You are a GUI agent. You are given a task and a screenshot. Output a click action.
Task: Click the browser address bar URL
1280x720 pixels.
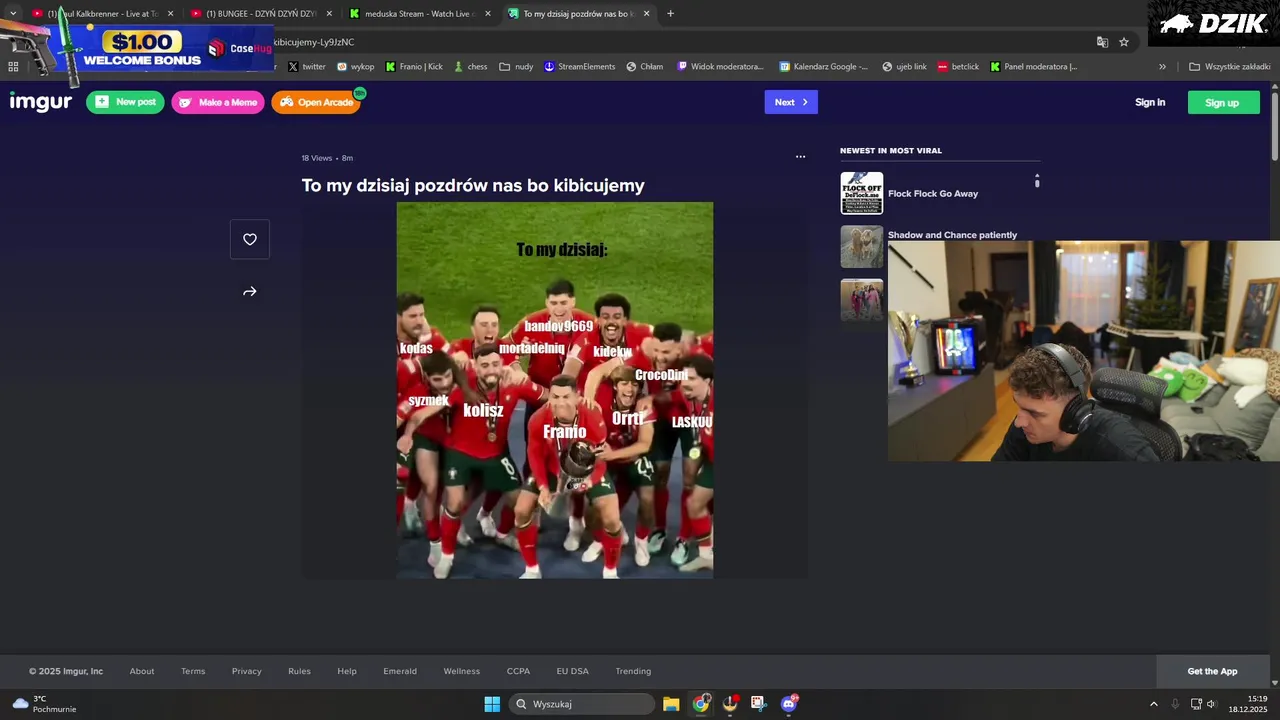tap(314, 42)
